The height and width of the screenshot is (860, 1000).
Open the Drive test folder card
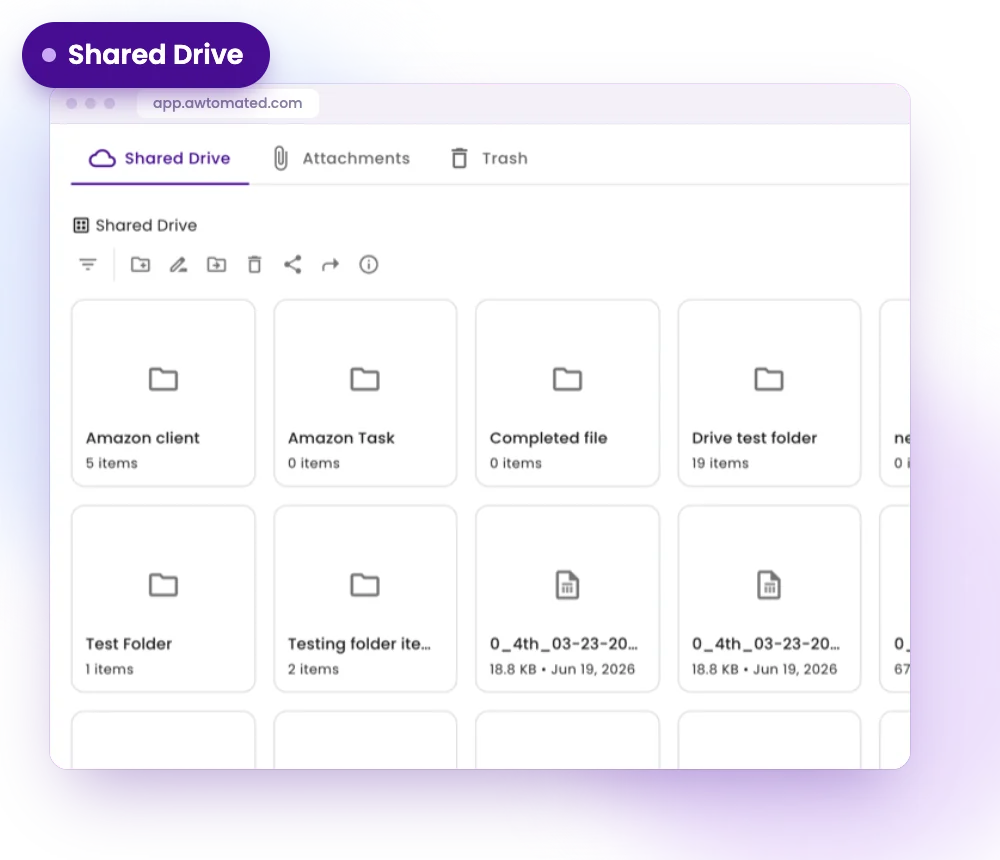tap(769, 393)
